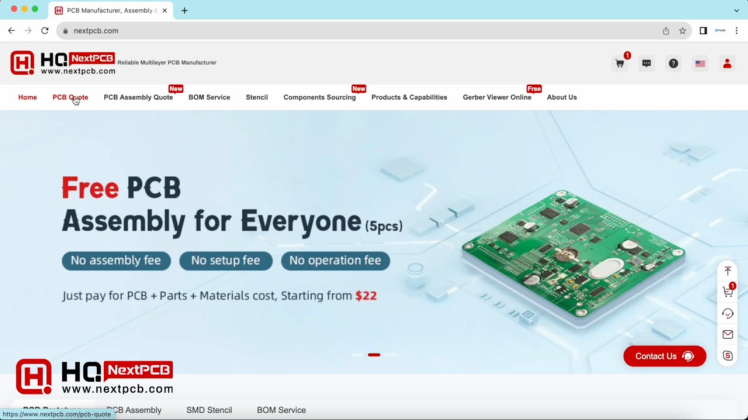The width and height of the screenshot is (748, 420).
Task: Click browser back arrow
Action: pyautogui.click(x=11, y=31)
